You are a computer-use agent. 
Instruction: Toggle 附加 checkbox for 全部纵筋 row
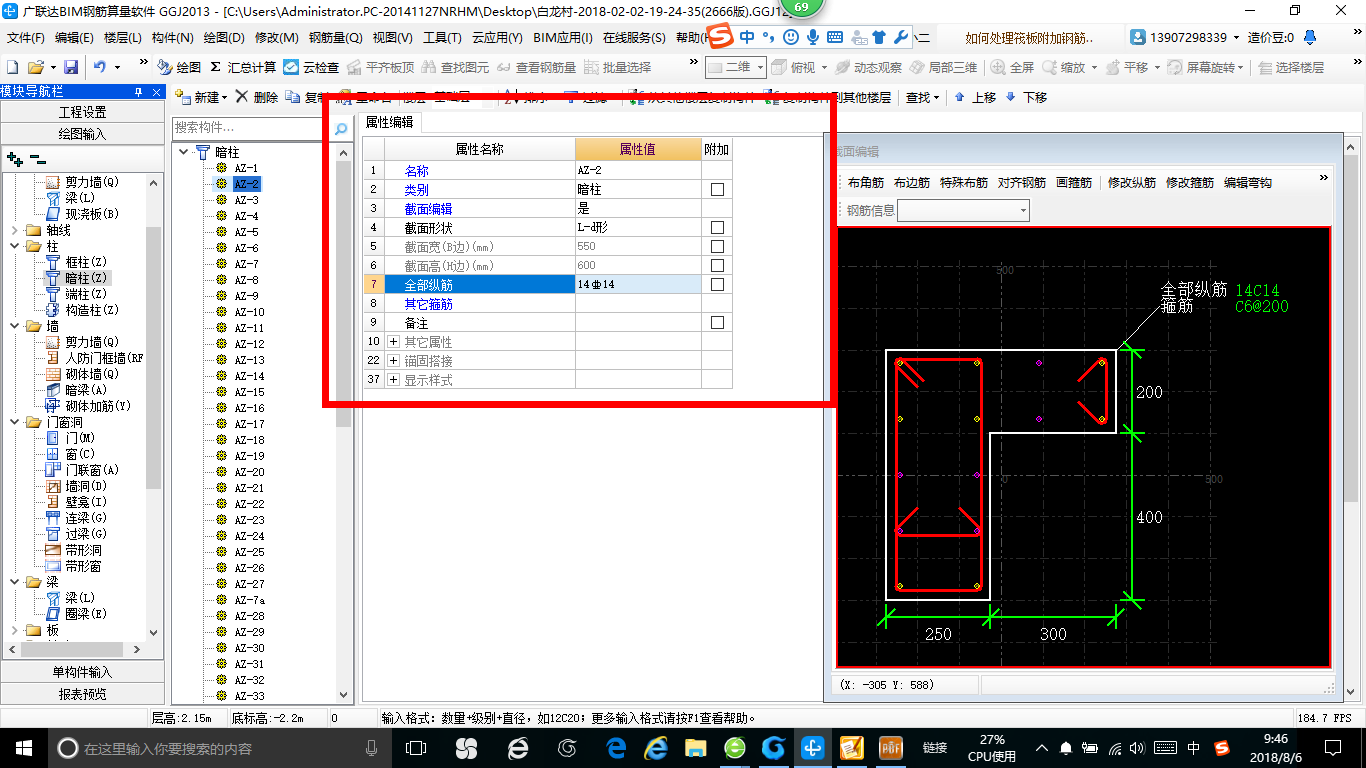[x=717, y=284]
